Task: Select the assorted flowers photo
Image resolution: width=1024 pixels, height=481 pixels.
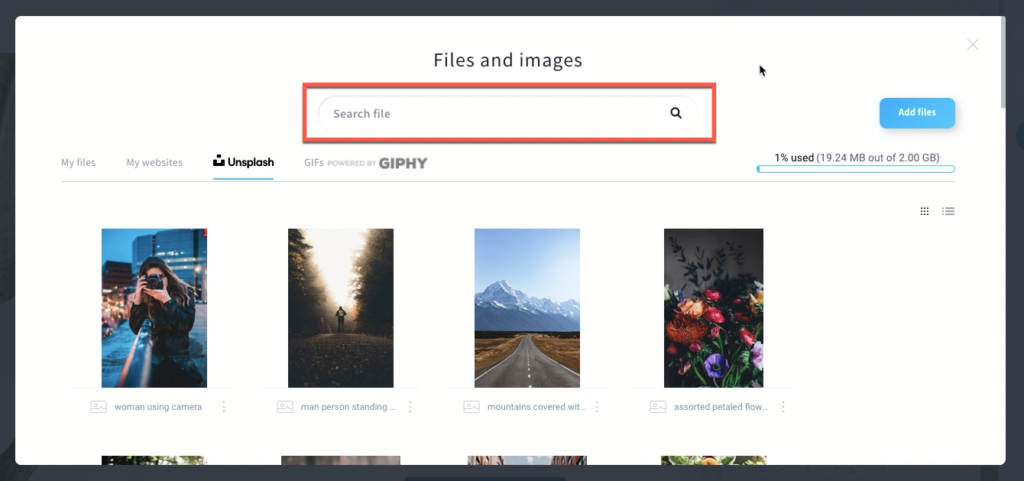Action: [713, 308]
